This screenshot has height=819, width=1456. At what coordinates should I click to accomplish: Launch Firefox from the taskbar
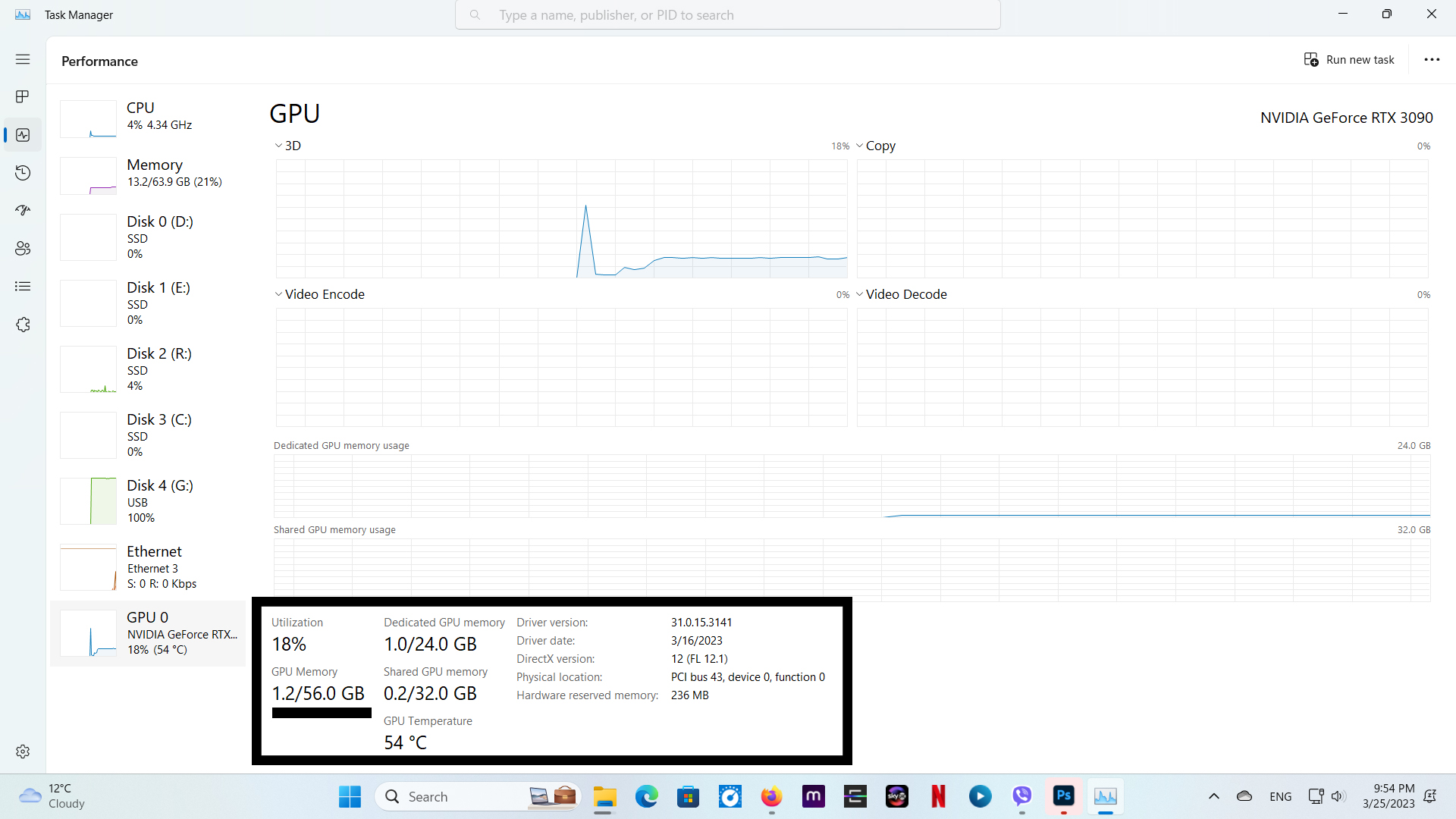(x=771, y=796)
